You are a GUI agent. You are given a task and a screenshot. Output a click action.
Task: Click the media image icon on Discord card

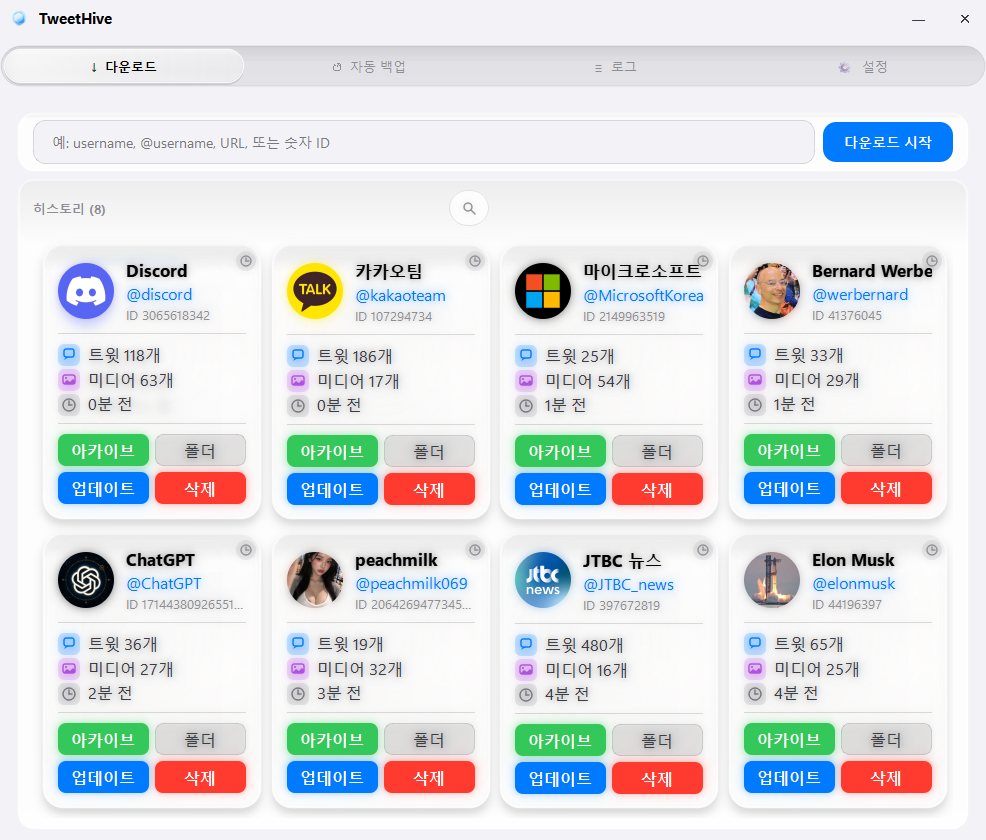point(69,380)
